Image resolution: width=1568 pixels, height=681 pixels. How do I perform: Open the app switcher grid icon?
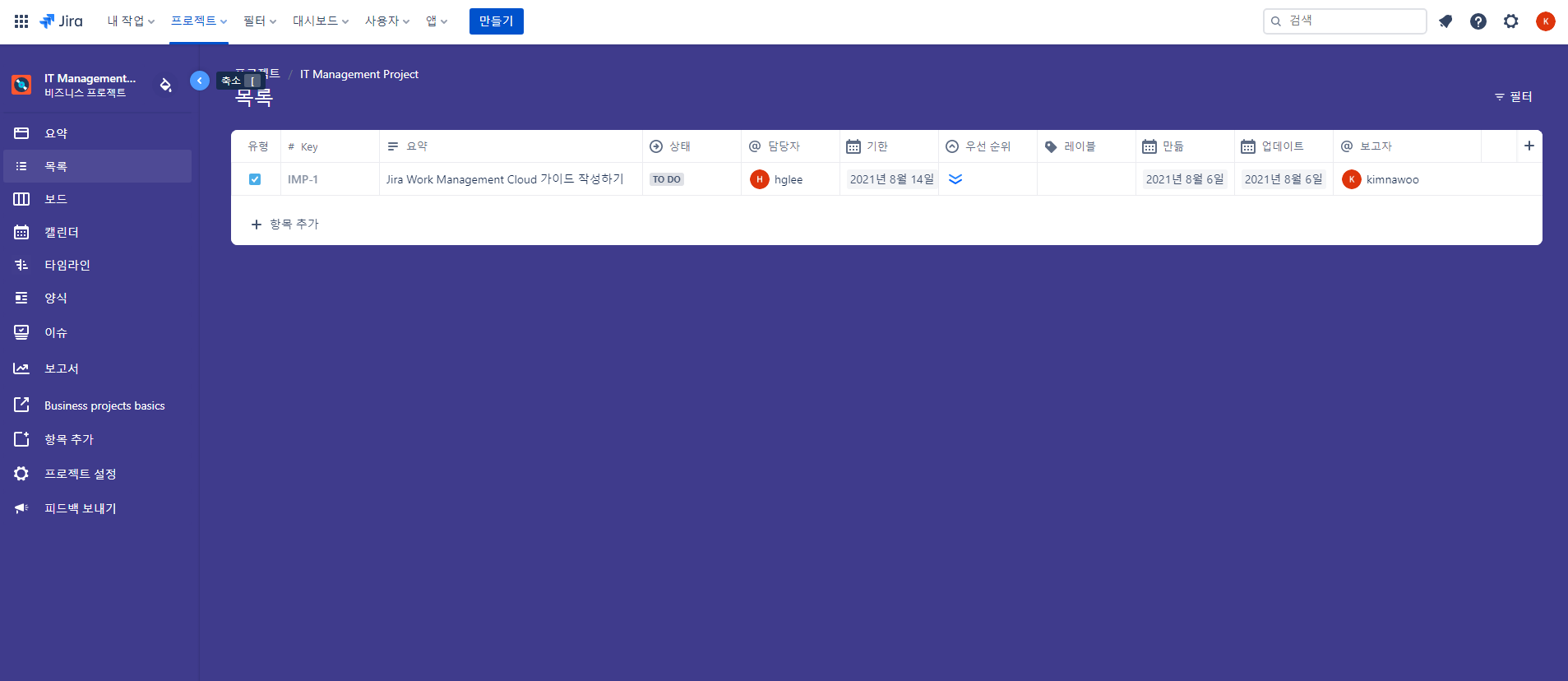point(21,21)
